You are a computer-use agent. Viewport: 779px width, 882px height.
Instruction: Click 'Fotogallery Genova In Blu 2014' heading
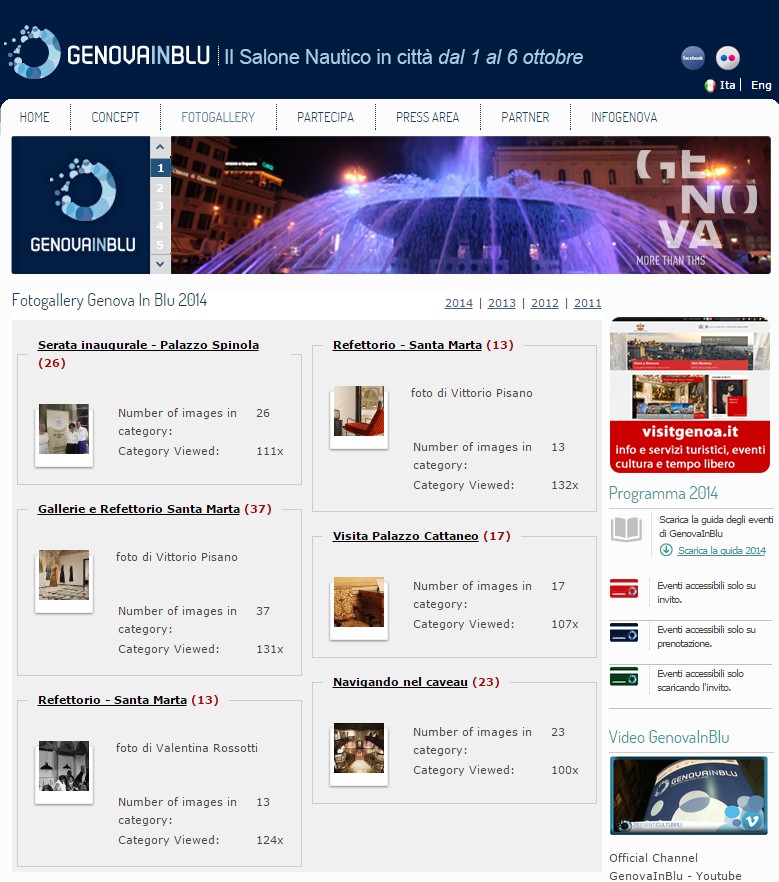pyautogui.click(x=110, y=300)
